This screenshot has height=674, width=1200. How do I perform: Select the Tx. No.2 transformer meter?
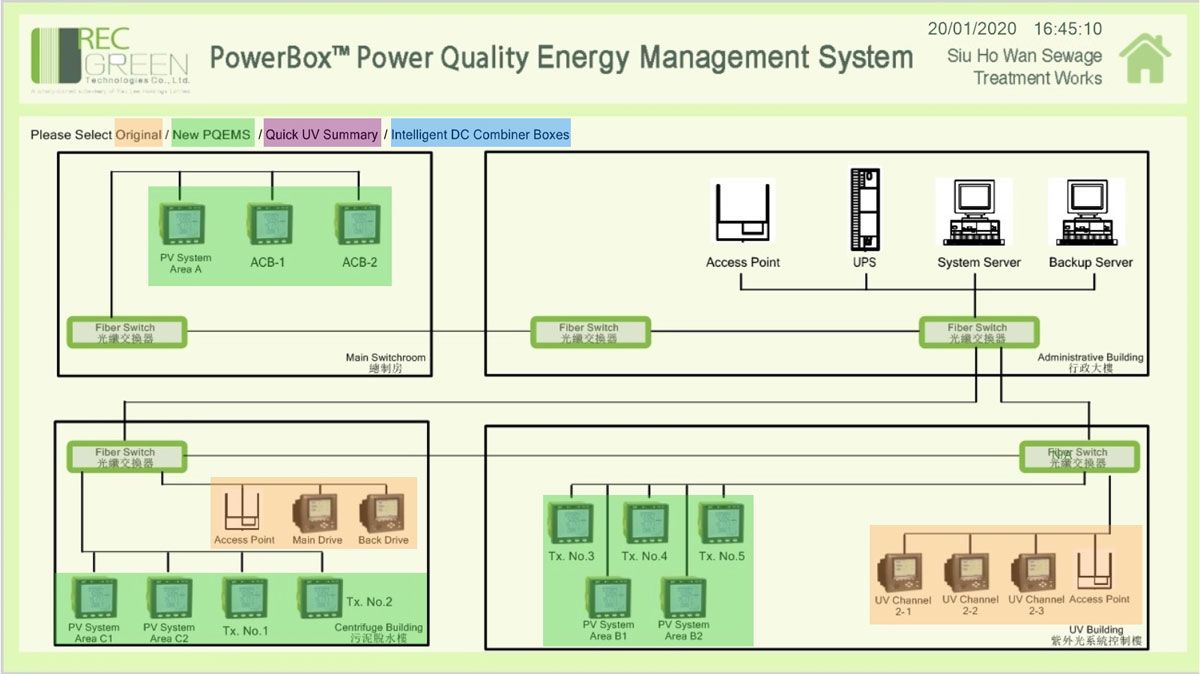tap(320, 599)
